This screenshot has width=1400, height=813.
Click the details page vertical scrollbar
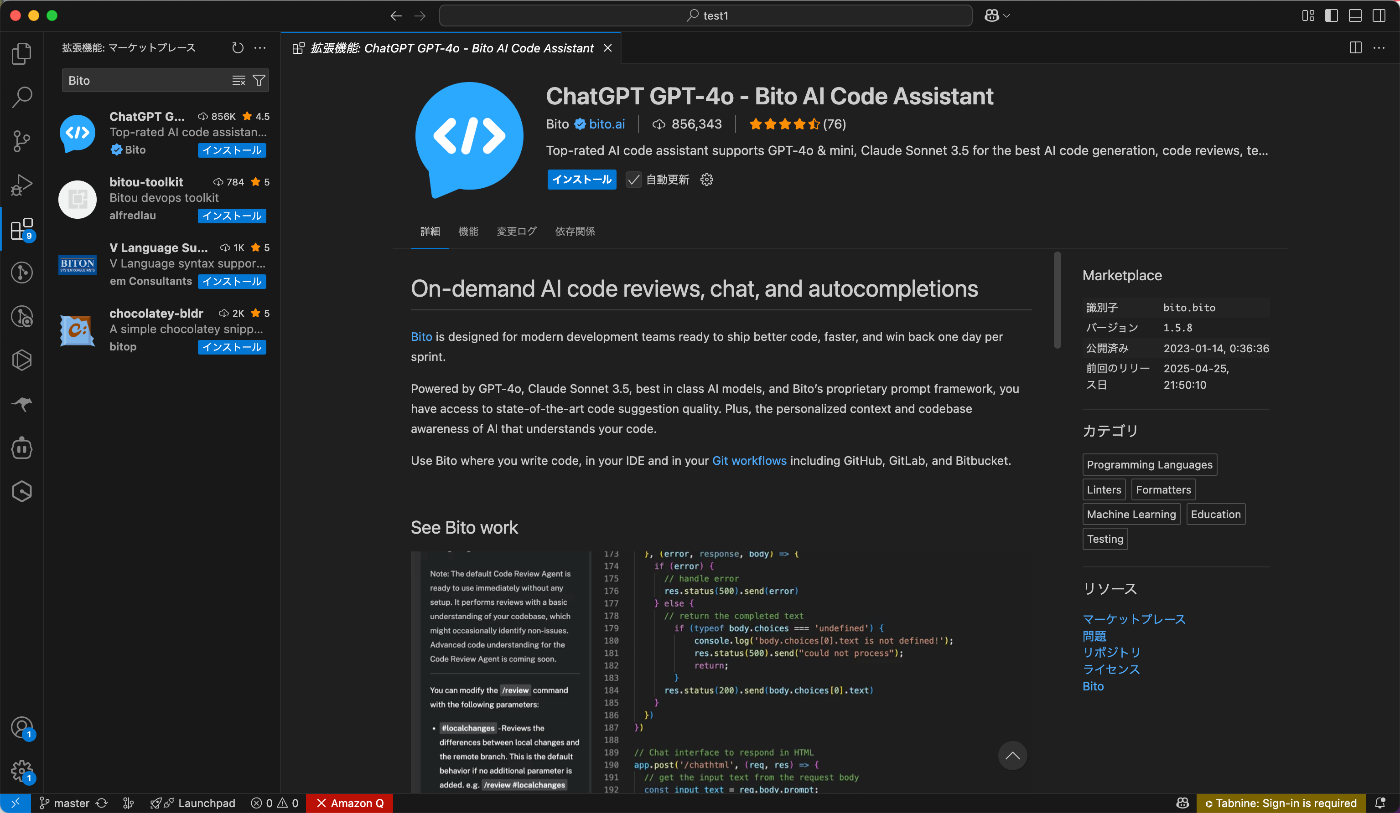pyautogui.click(x=1058, y=300)
